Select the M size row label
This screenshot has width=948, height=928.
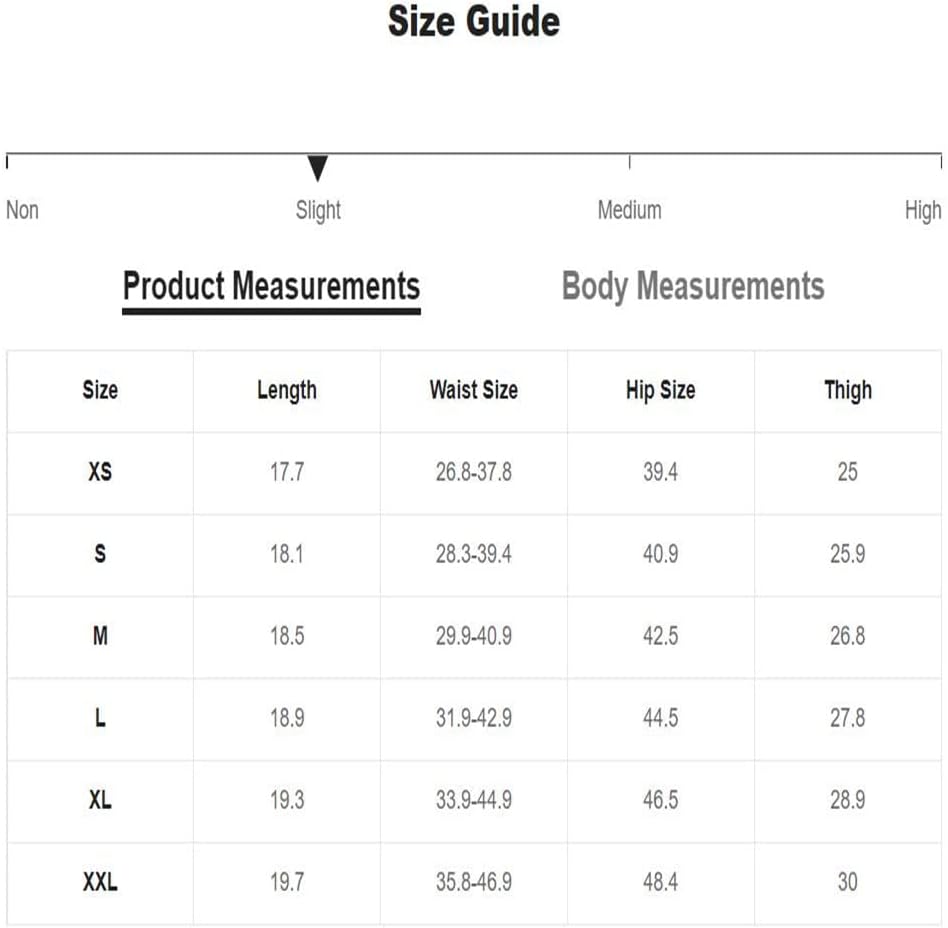point(100,636)
